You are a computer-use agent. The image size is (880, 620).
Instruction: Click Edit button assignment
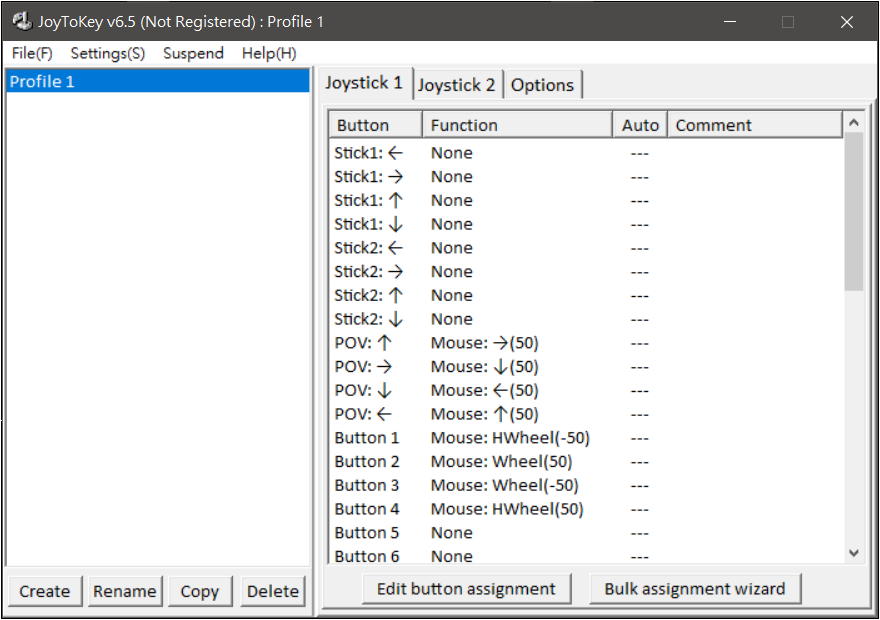tap(466, 588)
